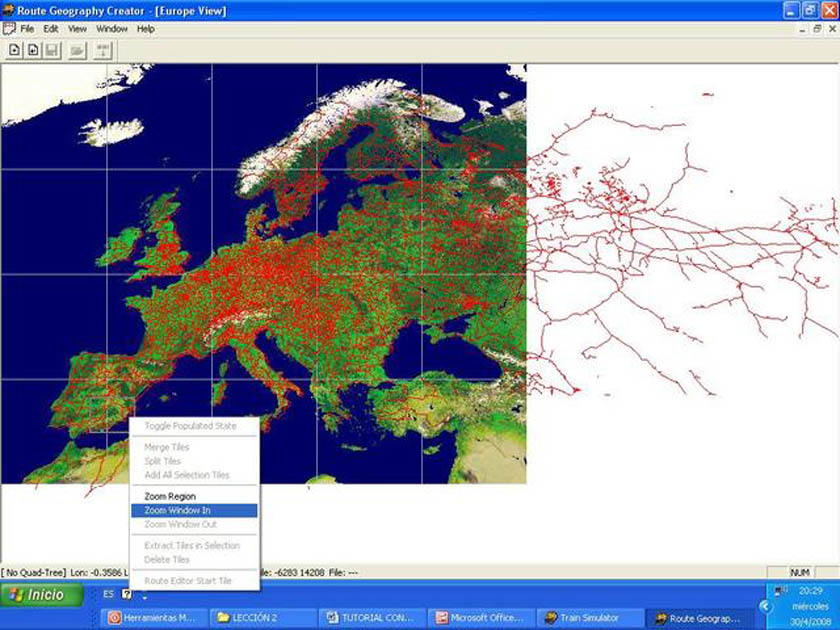Click the Open folder toolbar icon
The image size is (840, 630).
coord(77,49)
